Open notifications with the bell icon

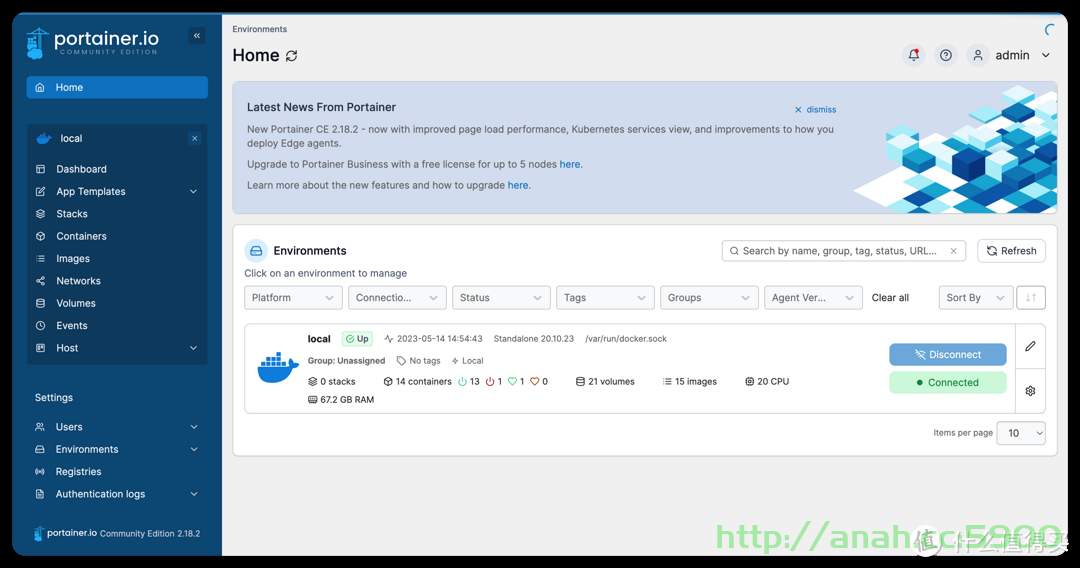point(913,55)
